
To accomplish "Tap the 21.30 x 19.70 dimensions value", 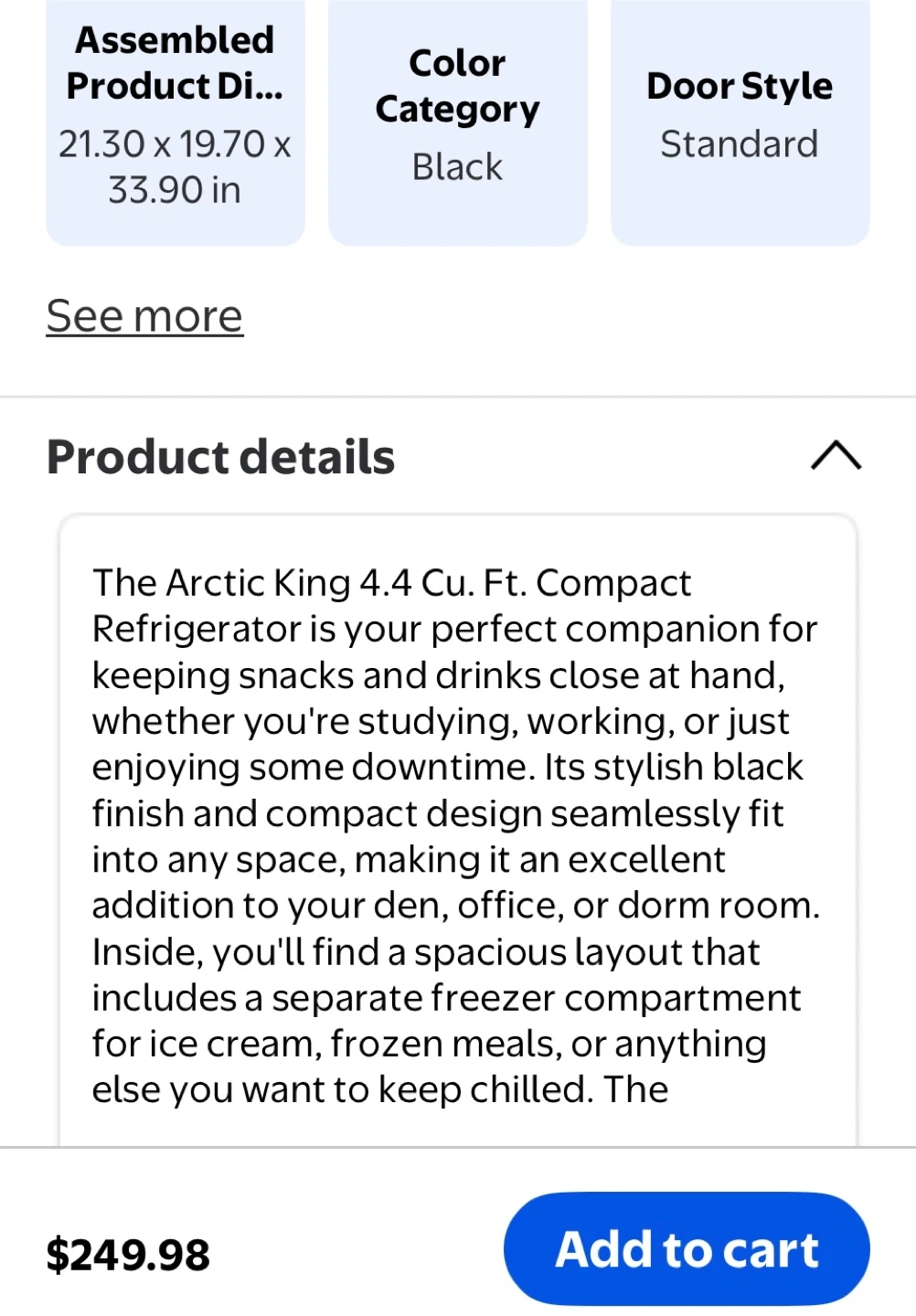I will (x=175, y=167).
